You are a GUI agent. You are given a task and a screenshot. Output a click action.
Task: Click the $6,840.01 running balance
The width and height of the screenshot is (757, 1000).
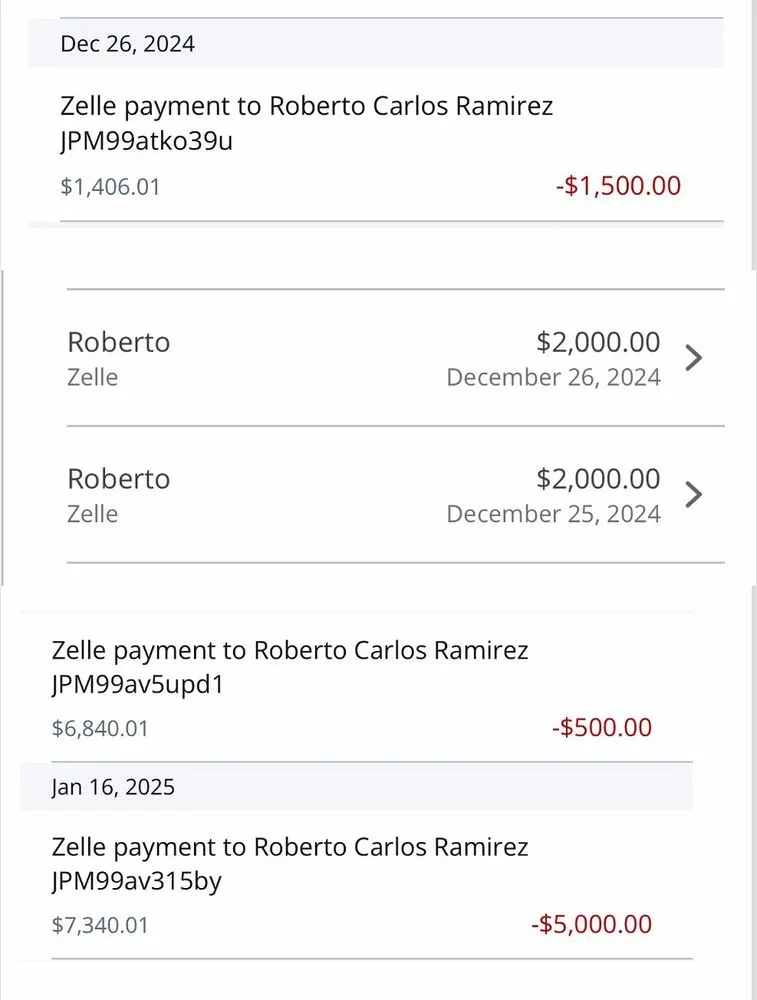pyautogui.click(x=100, y=729)
